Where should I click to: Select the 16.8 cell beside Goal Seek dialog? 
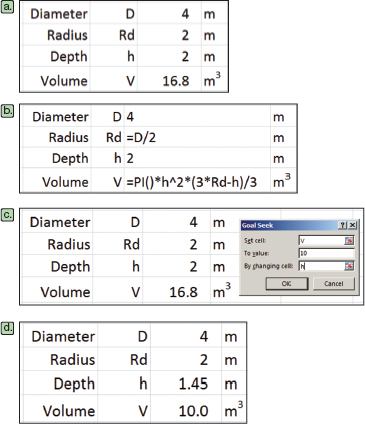tap(177, 292)
